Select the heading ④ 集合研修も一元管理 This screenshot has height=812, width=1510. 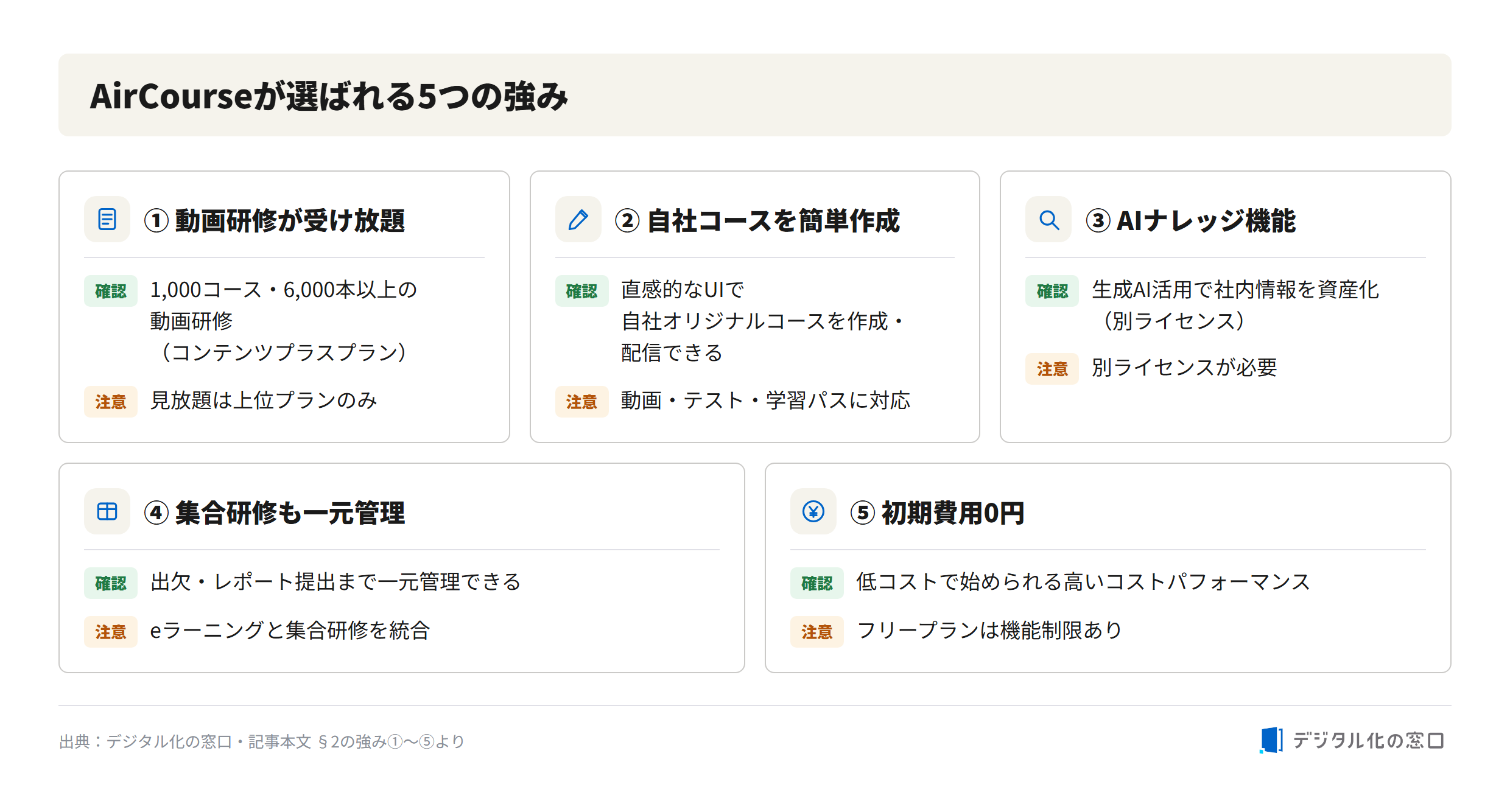coord(275,513)
